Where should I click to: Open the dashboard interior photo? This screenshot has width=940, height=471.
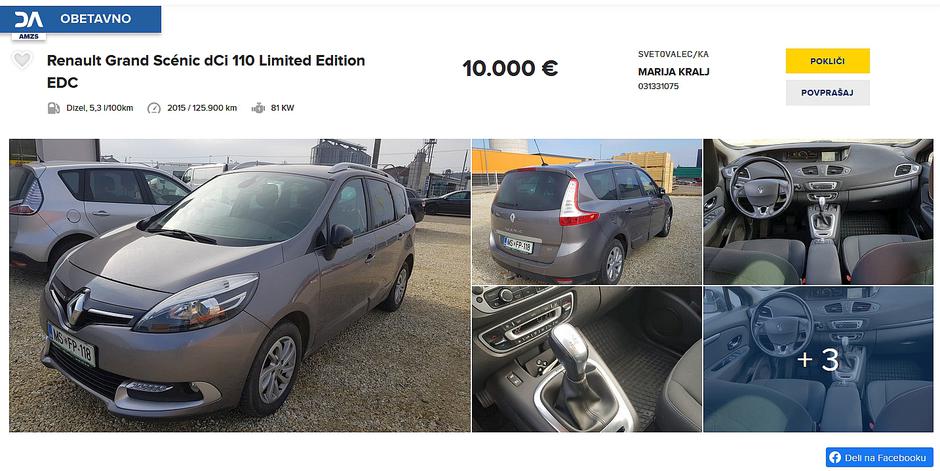[818, 212]
